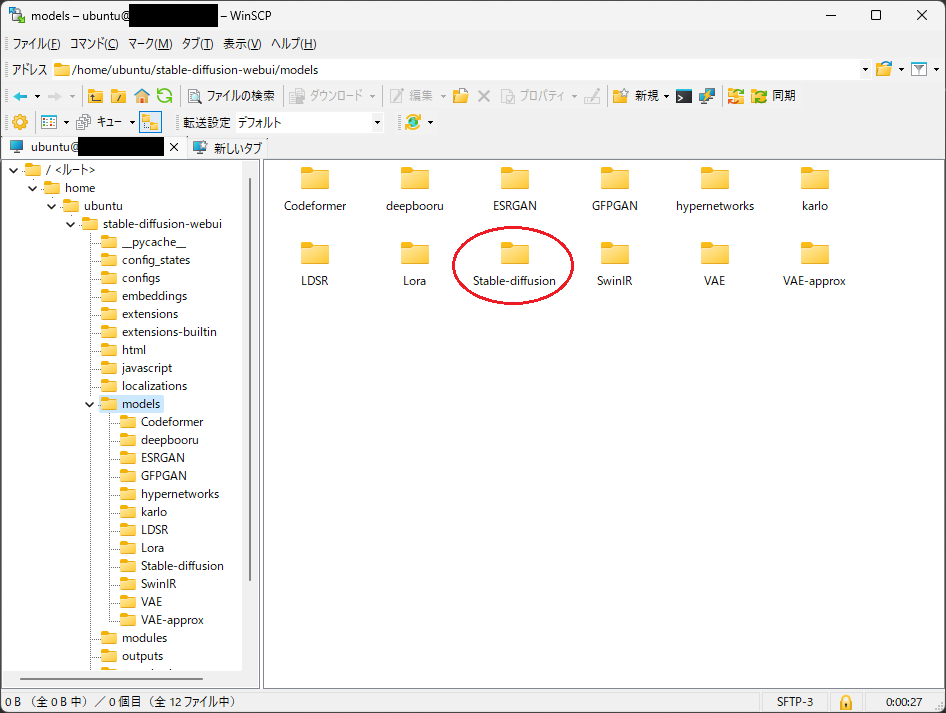The height and width of the screenshot is (713, 946).
Task: Collapse the models folder in tree
Action: pos(89,404)
